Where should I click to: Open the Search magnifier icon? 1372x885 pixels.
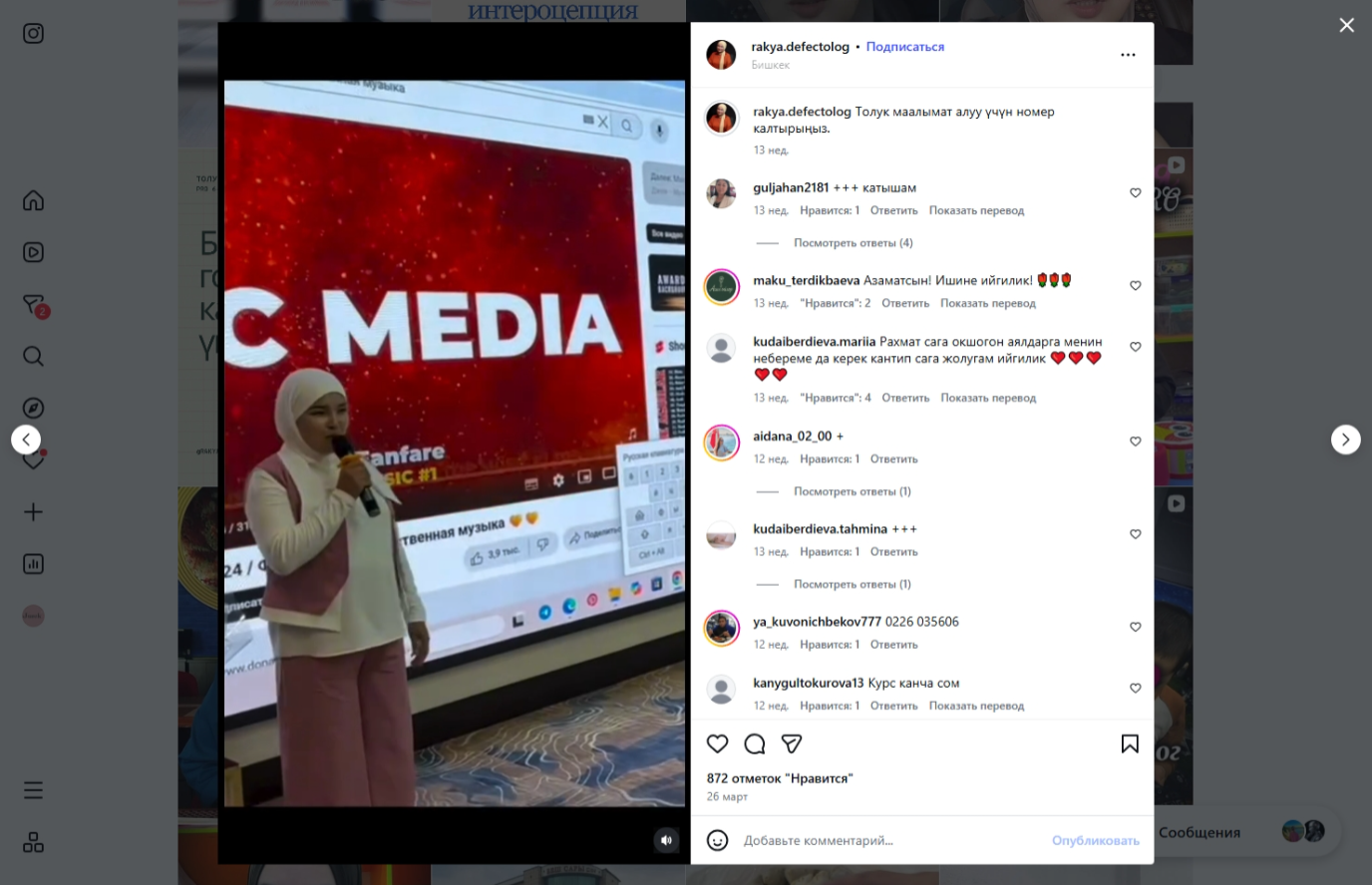tap(33, 356)
